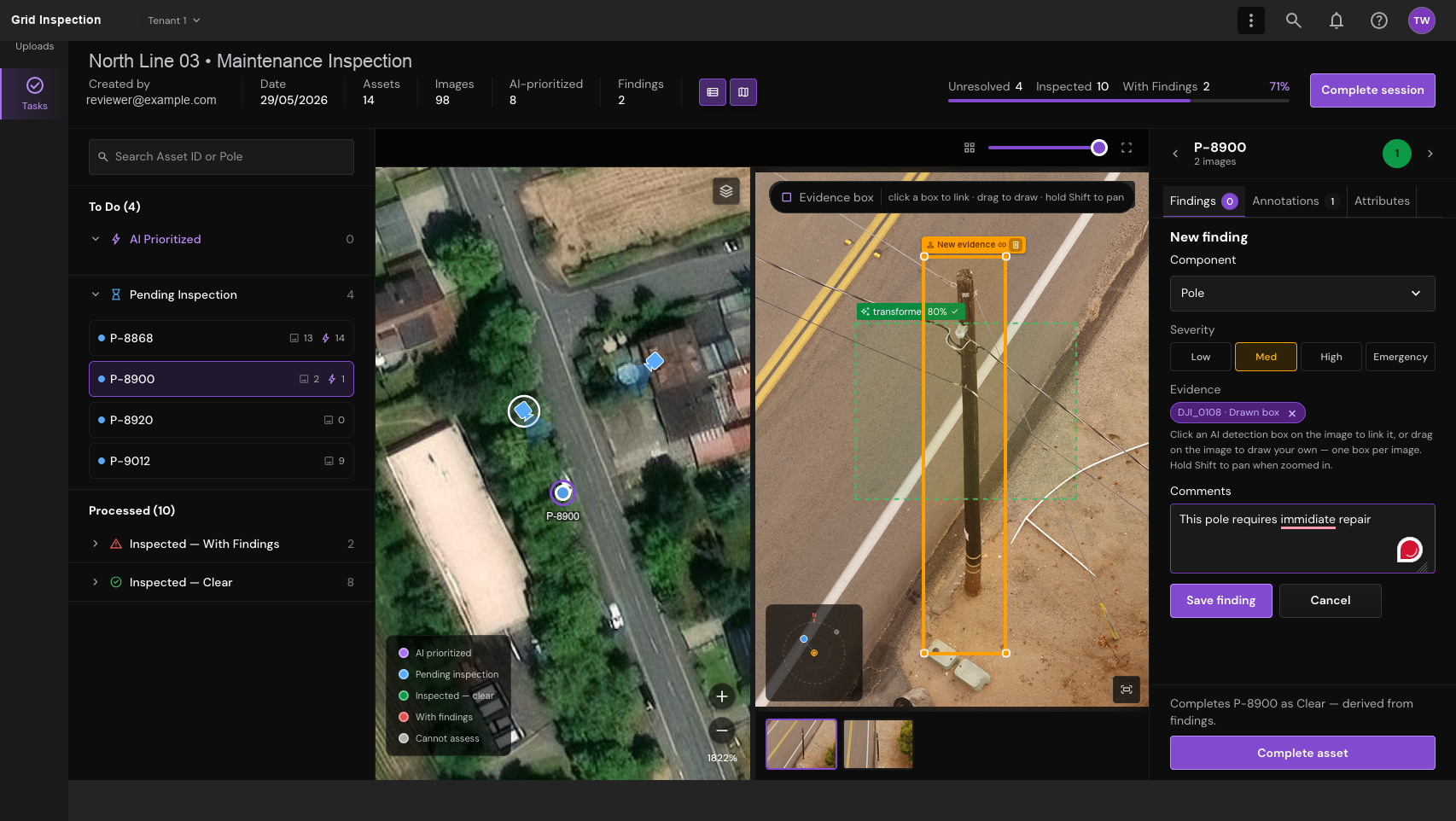The image size is (1456, 821).
Task: Open the help question mark icon
Action: coord(1378,20)
